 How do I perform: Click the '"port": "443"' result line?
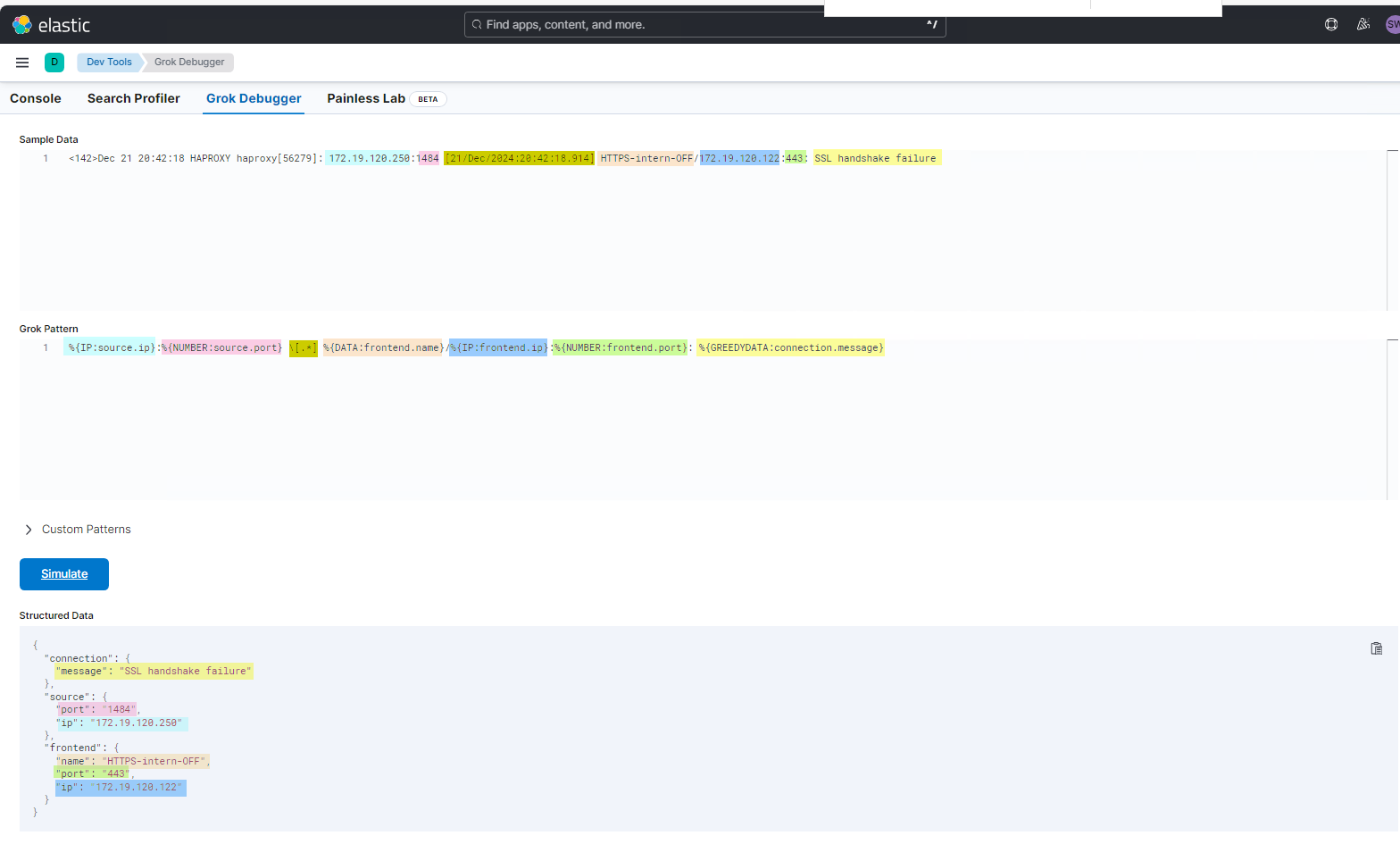pyautogui.click(x=94, y=773)
